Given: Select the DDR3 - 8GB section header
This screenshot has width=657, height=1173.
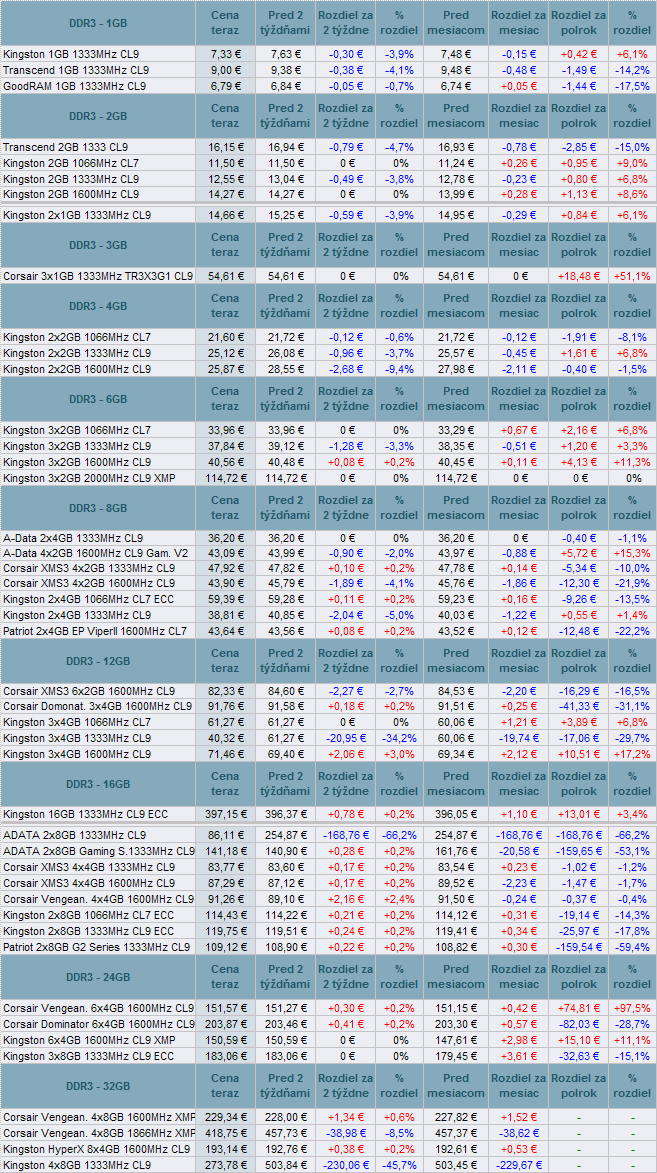Looking at the screenshot, I should (x=98, y=508).
